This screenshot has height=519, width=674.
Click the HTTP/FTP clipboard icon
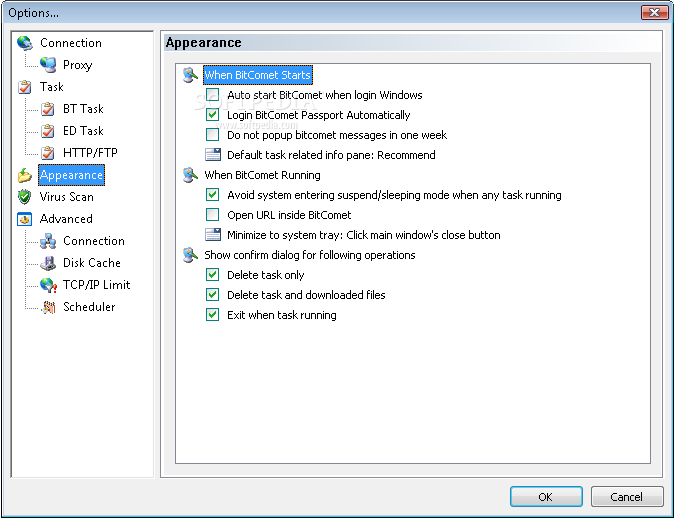pos(48,153)
